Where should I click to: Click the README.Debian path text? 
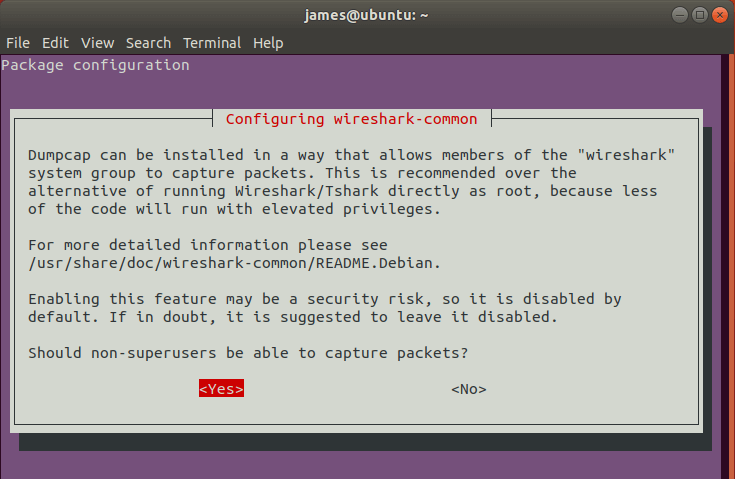pos(234,263)
